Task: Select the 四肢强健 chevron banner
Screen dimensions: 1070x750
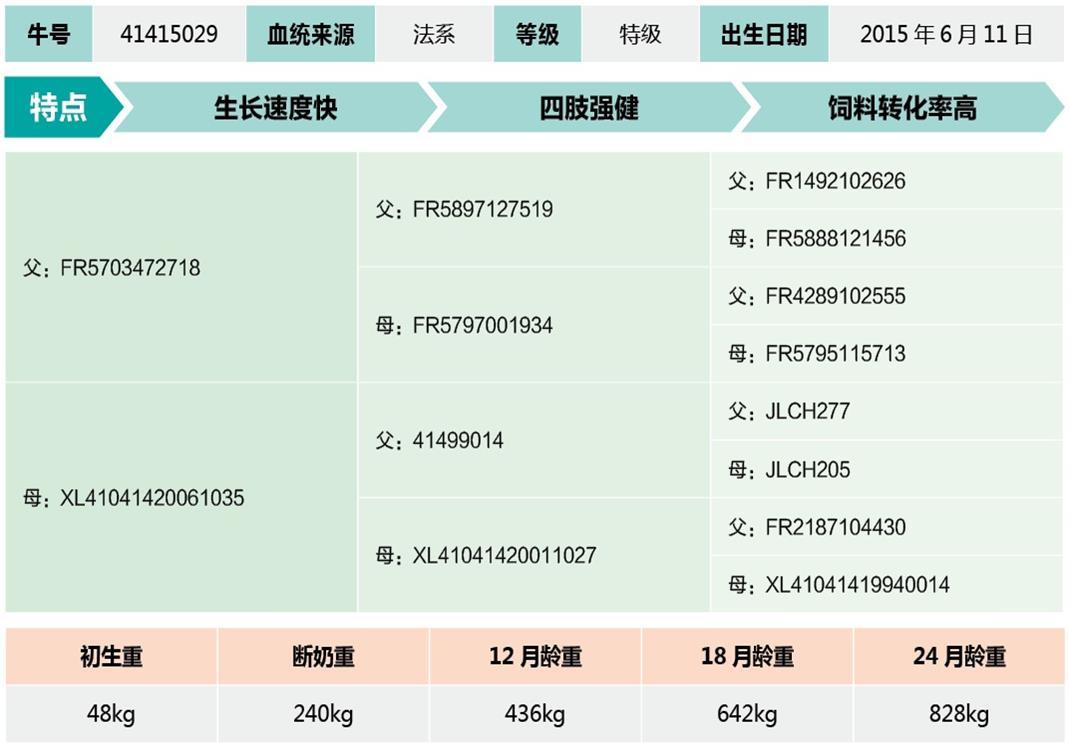Action: 588,108
